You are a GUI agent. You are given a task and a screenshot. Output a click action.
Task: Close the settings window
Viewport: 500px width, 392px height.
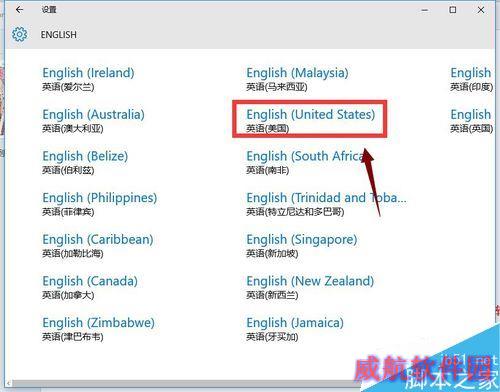pos(481,10)
